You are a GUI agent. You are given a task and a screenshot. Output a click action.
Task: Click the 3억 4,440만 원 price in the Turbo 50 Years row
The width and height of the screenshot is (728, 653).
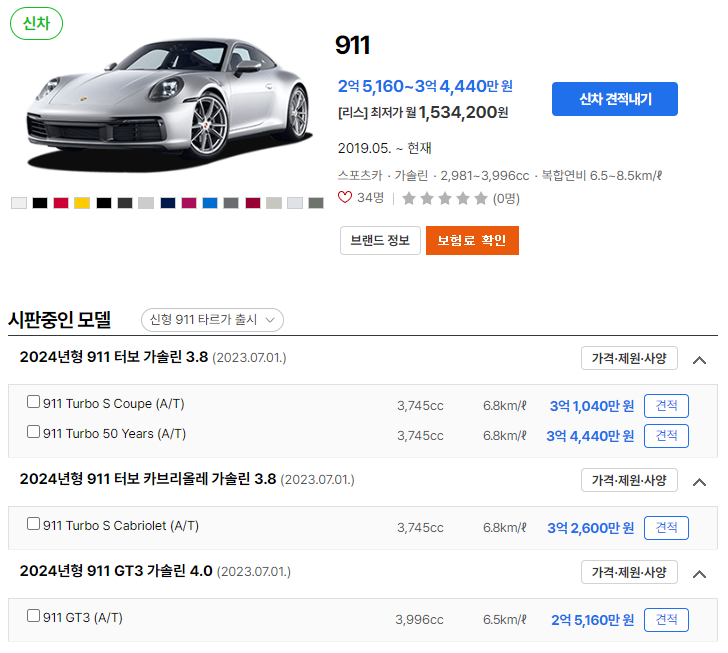point(590,436)
